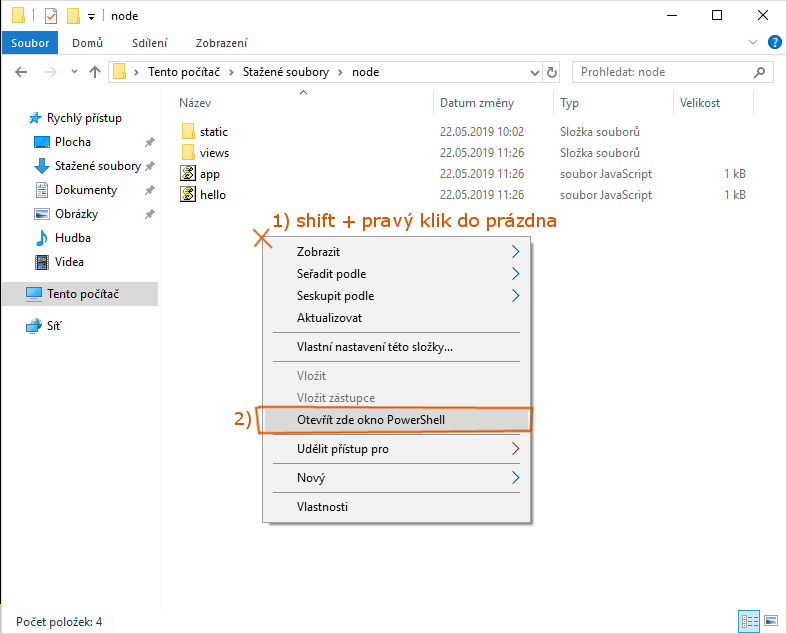Open Plocha in the sidebar
Viewport: 787px width, 634px height.
click(x=73, y=142)
